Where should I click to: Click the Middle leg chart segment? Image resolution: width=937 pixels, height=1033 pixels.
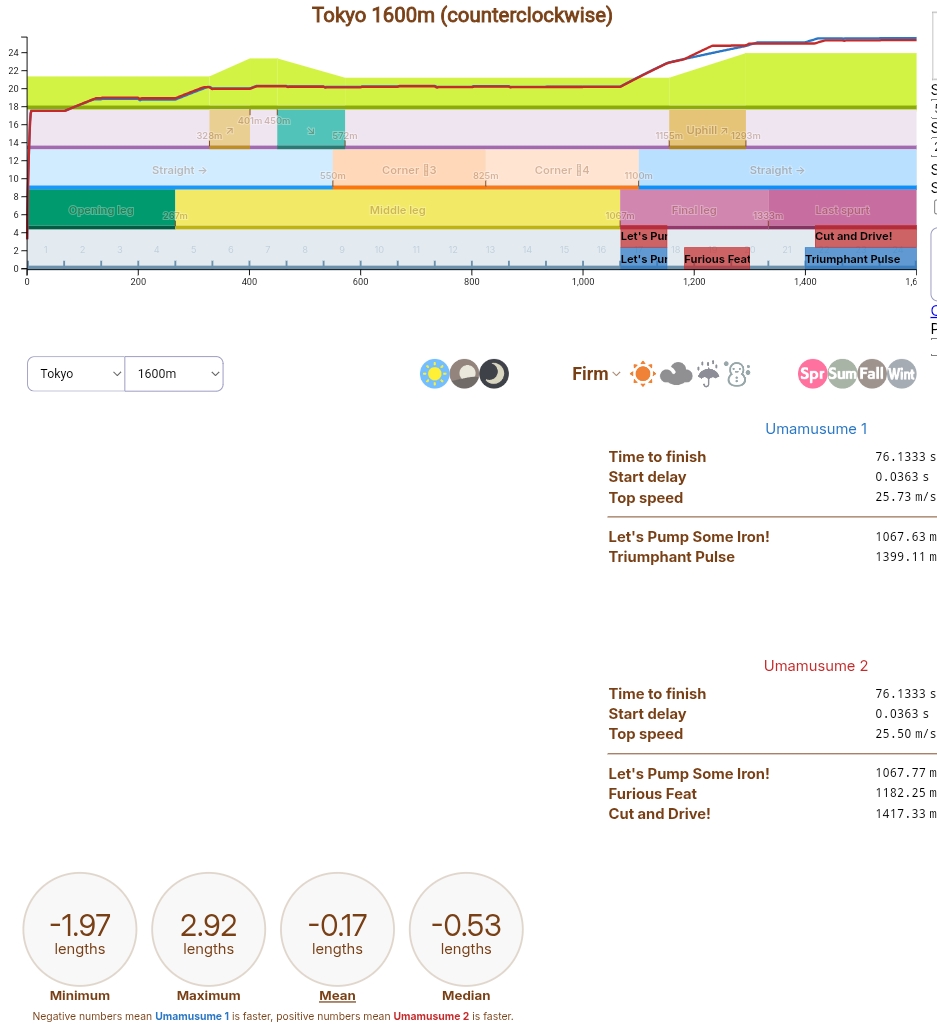pos(397,209)
